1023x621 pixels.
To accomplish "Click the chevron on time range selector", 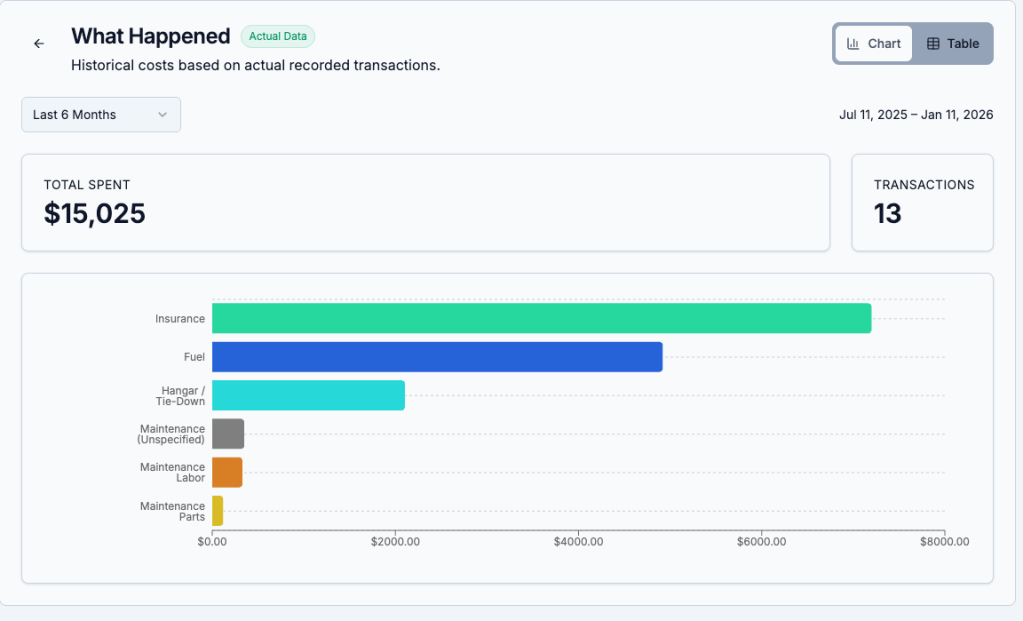I will (x=162, y=115).
